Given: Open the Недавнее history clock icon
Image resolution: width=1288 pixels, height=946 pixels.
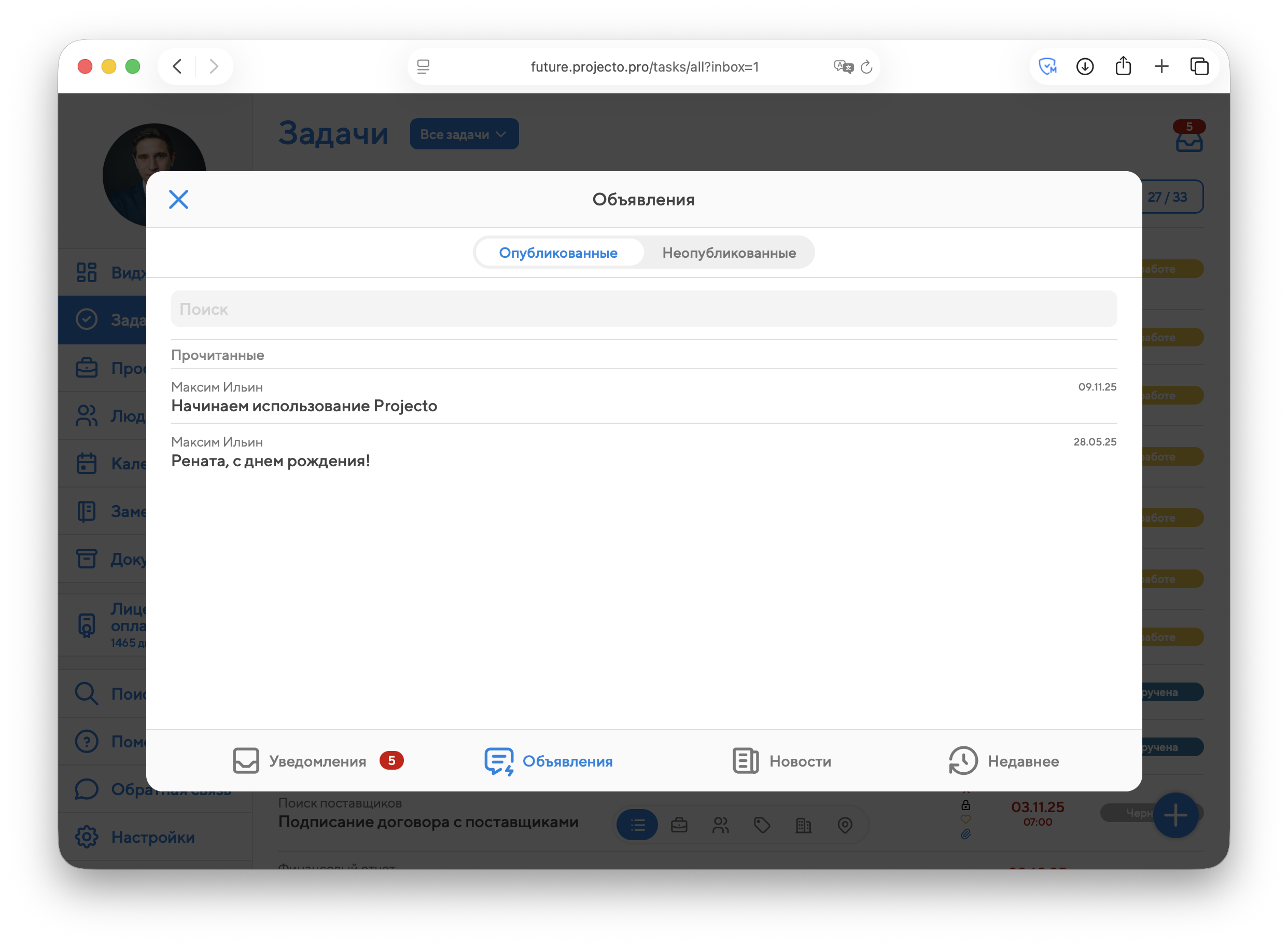Looking at the screenshot, I should (963, 760).
